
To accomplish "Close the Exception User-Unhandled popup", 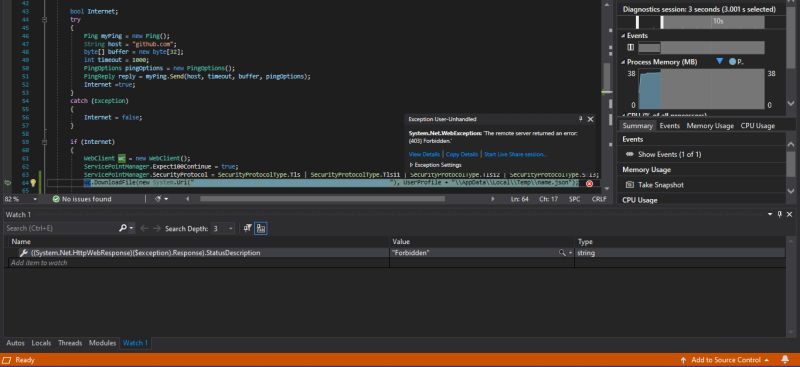I will coord(590,119).
